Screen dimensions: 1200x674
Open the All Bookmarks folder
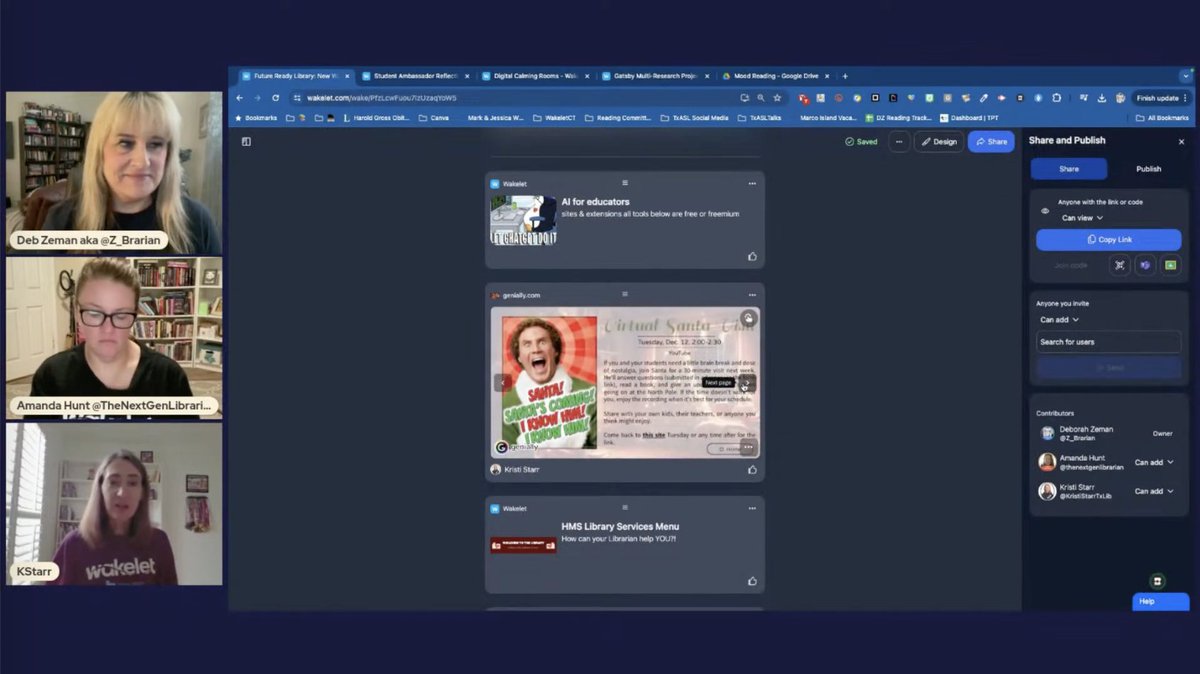coord(1162,118)
